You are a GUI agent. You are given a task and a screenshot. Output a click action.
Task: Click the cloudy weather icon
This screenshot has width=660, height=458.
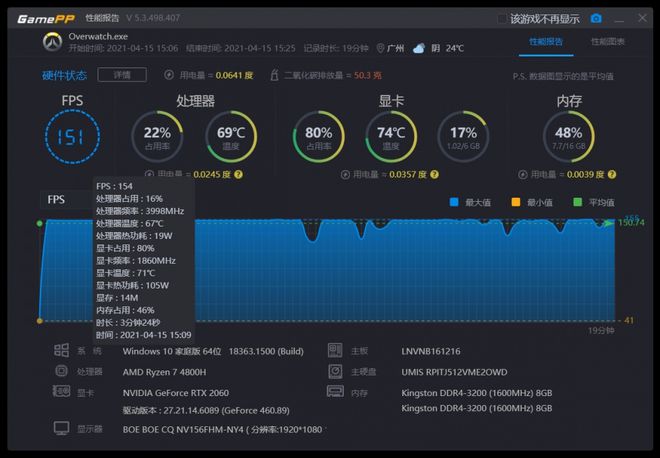419,48
